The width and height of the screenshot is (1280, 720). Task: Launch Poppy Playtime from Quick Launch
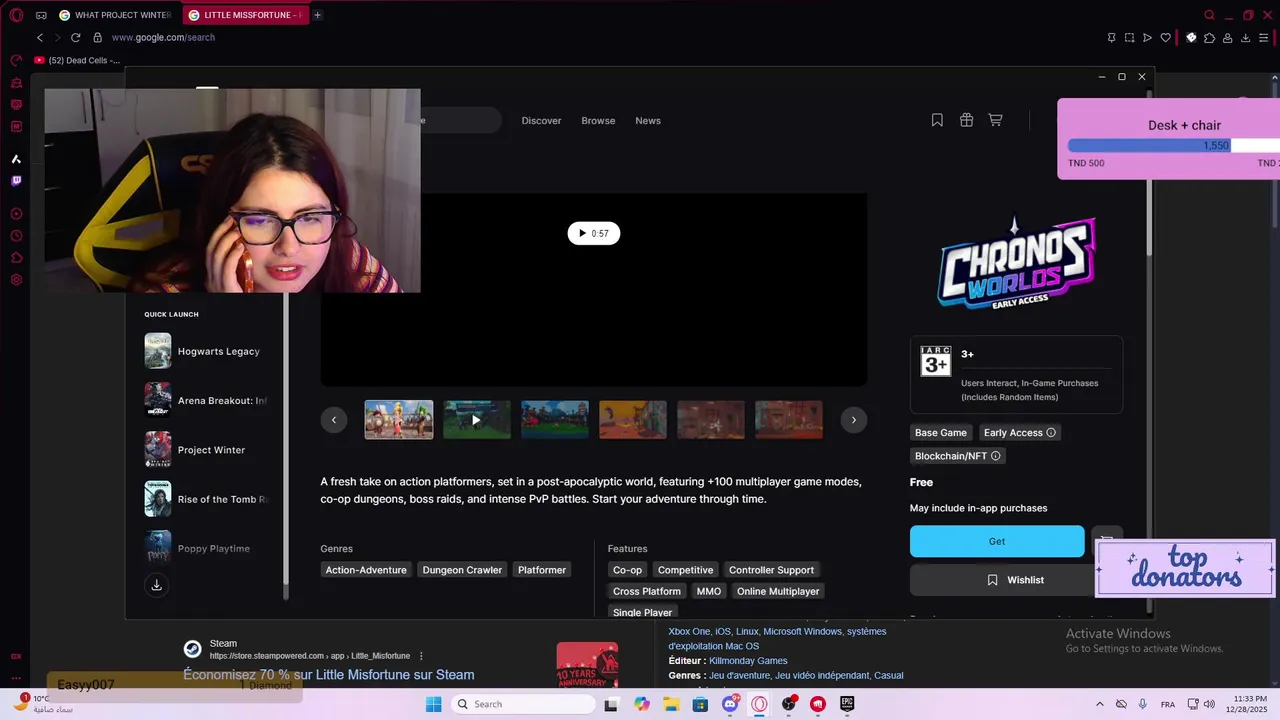[x=206, y=548]
